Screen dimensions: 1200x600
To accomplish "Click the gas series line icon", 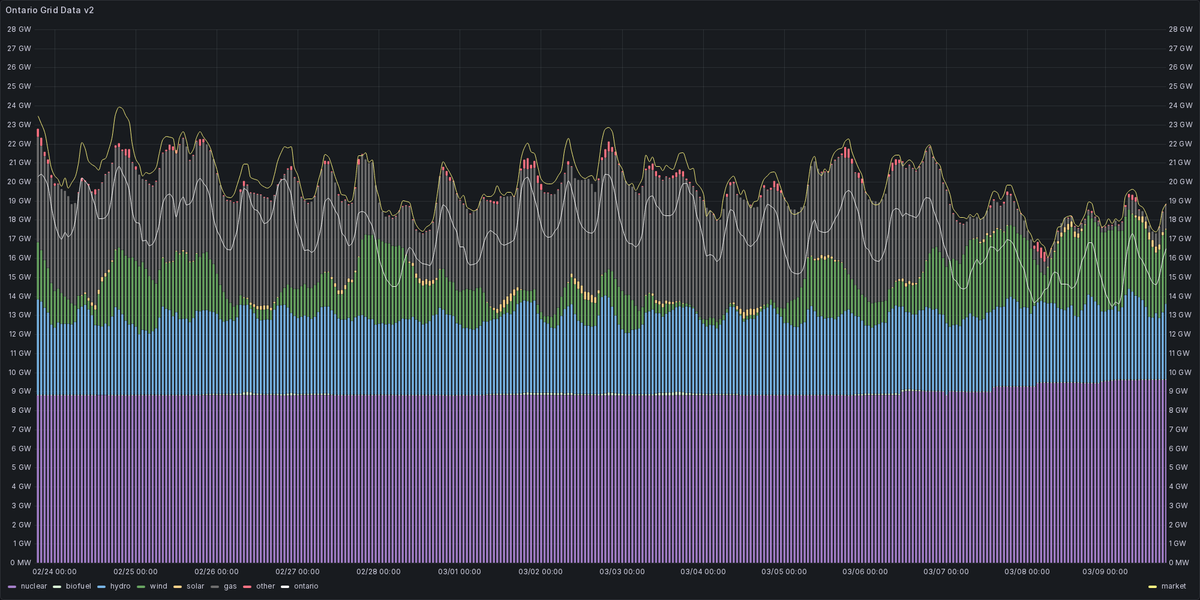I will (x=213, y=587).
